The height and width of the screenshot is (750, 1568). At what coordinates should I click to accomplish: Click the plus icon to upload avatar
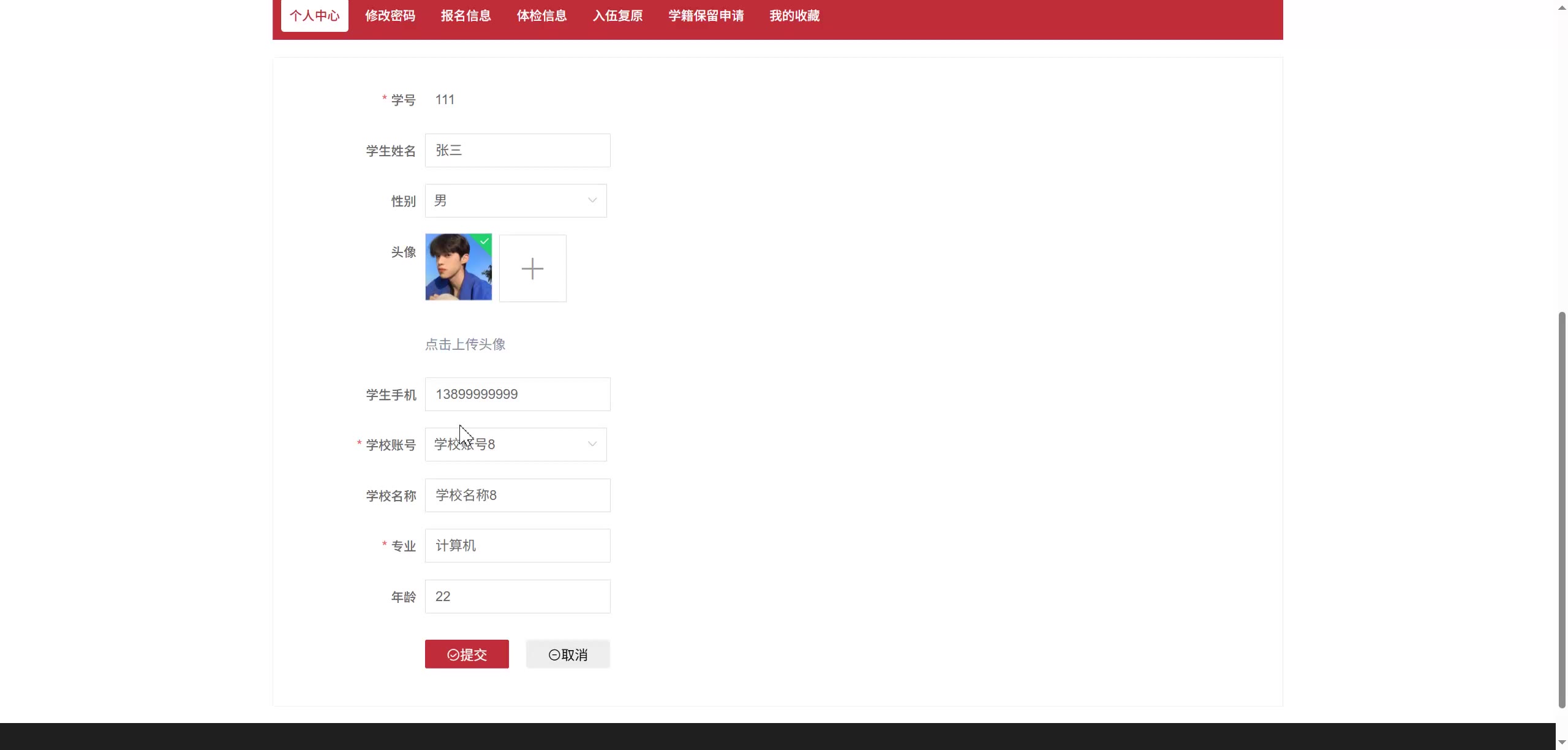[x=532, y=268]
